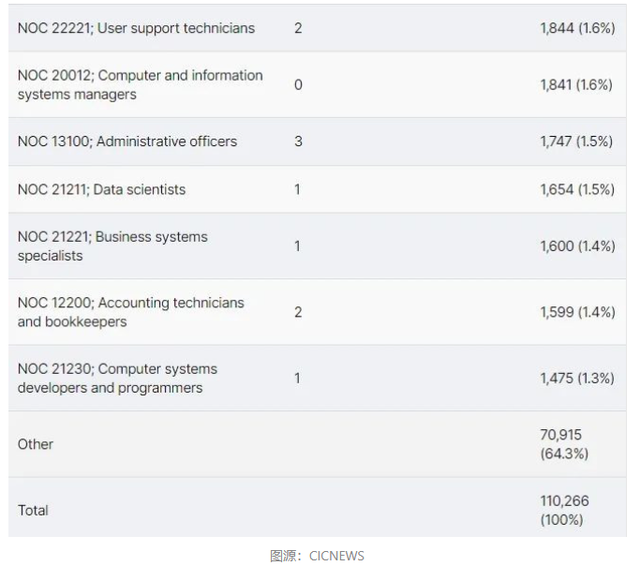Click Computer and information systems managers text
This screenshot has width=640, height=566.
(140, 85)
